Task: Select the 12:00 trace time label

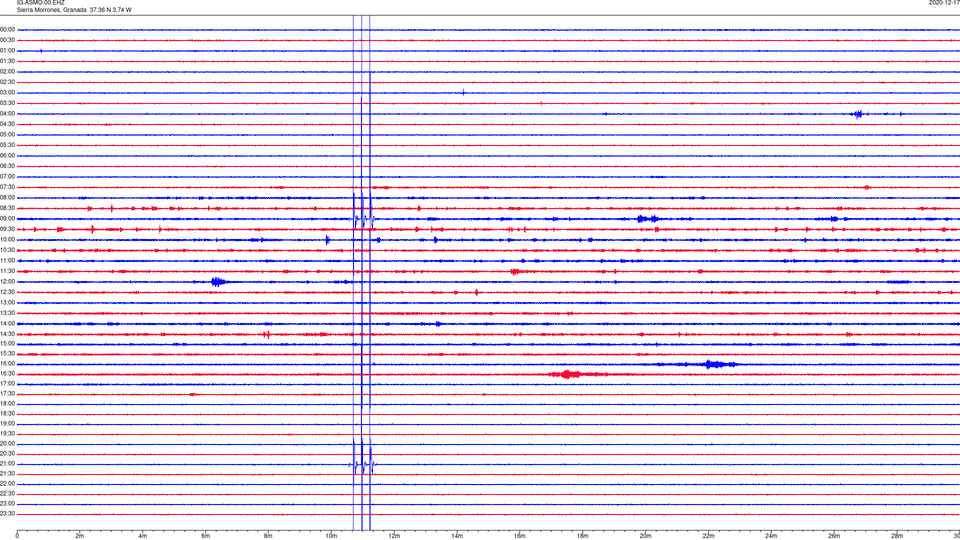Action: pos(7,282)
